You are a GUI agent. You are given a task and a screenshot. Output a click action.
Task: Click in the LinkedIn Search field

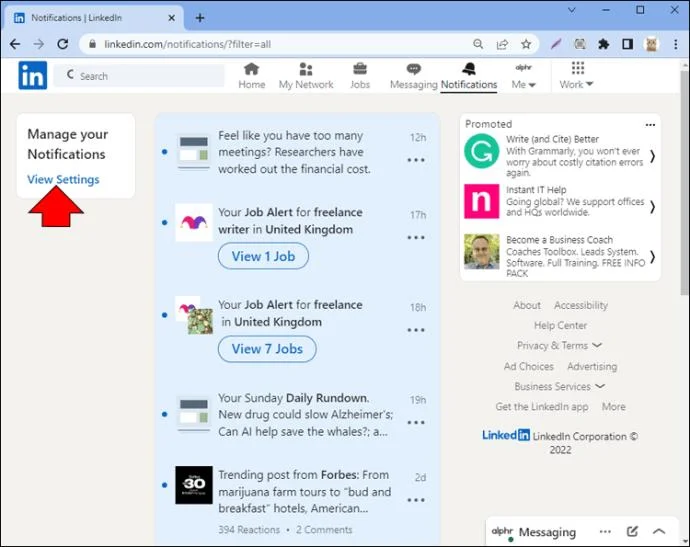click(139, 76)
